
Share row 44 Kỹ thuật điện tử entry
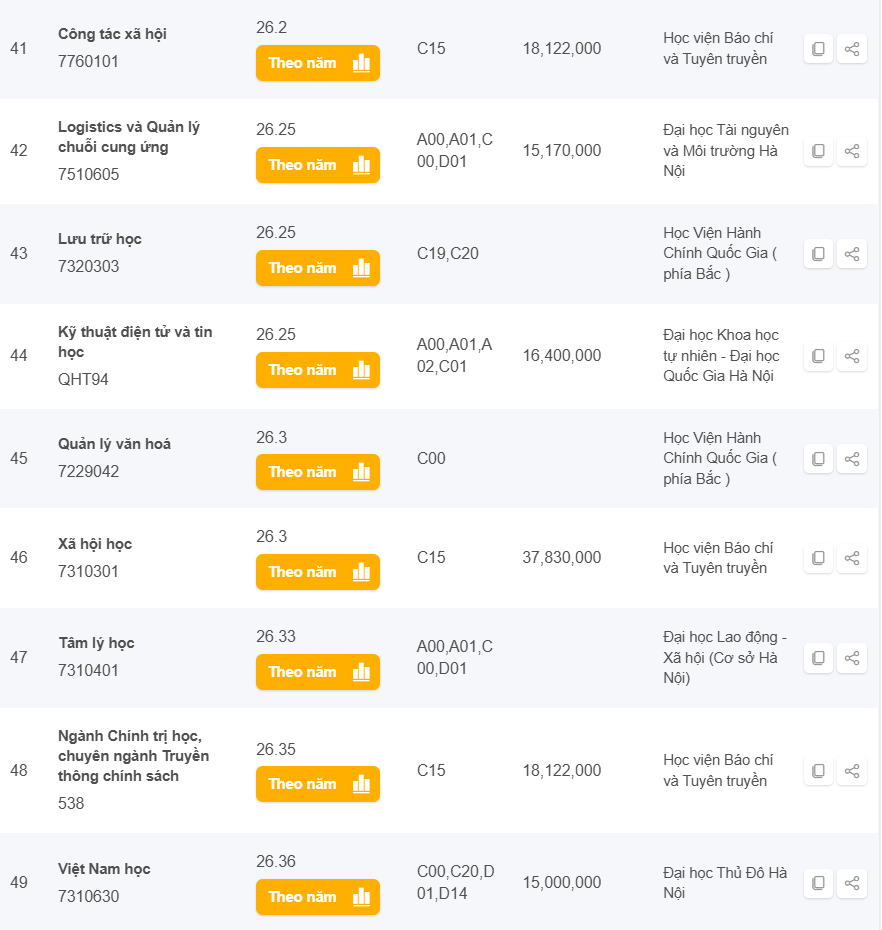(x=852, y=356)
